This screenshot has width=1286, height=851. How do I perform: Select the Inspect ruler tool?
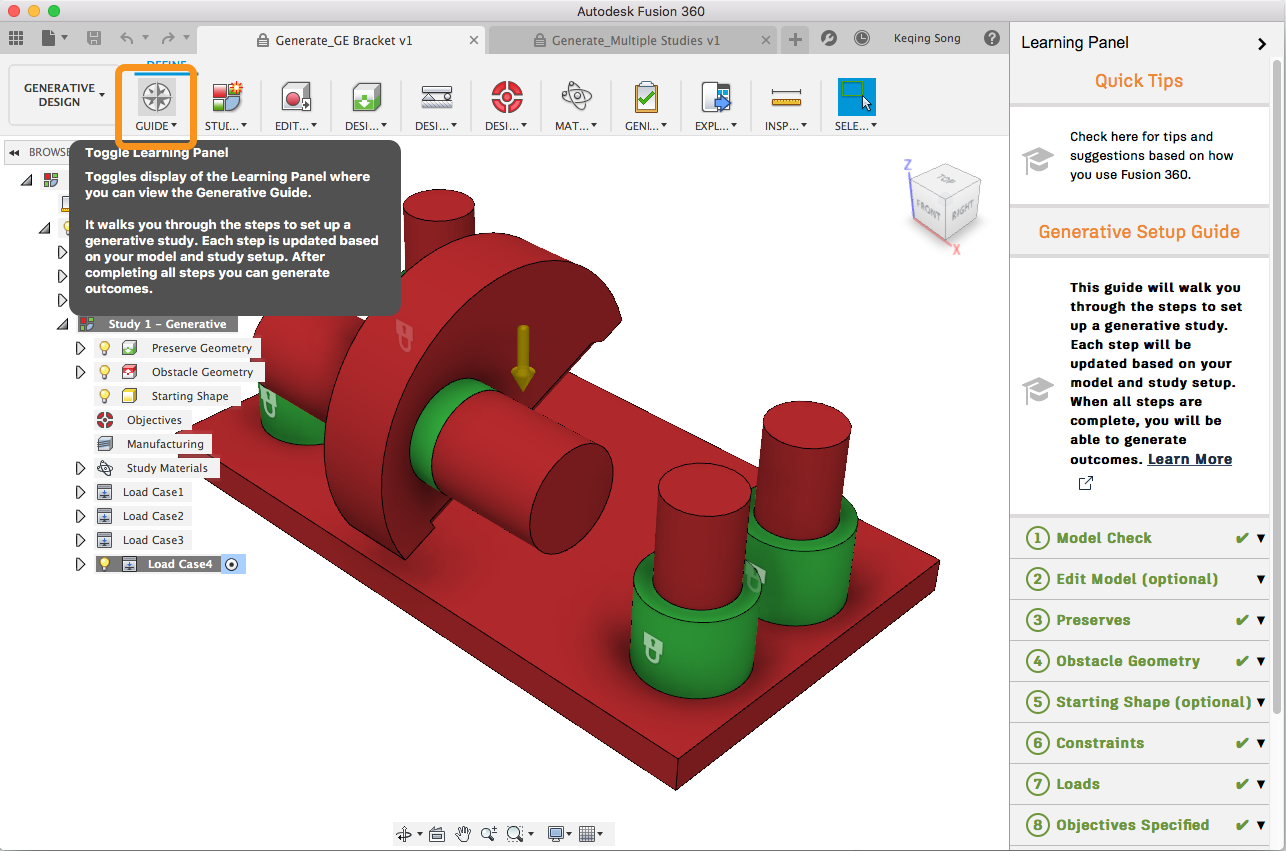(787, 98)
